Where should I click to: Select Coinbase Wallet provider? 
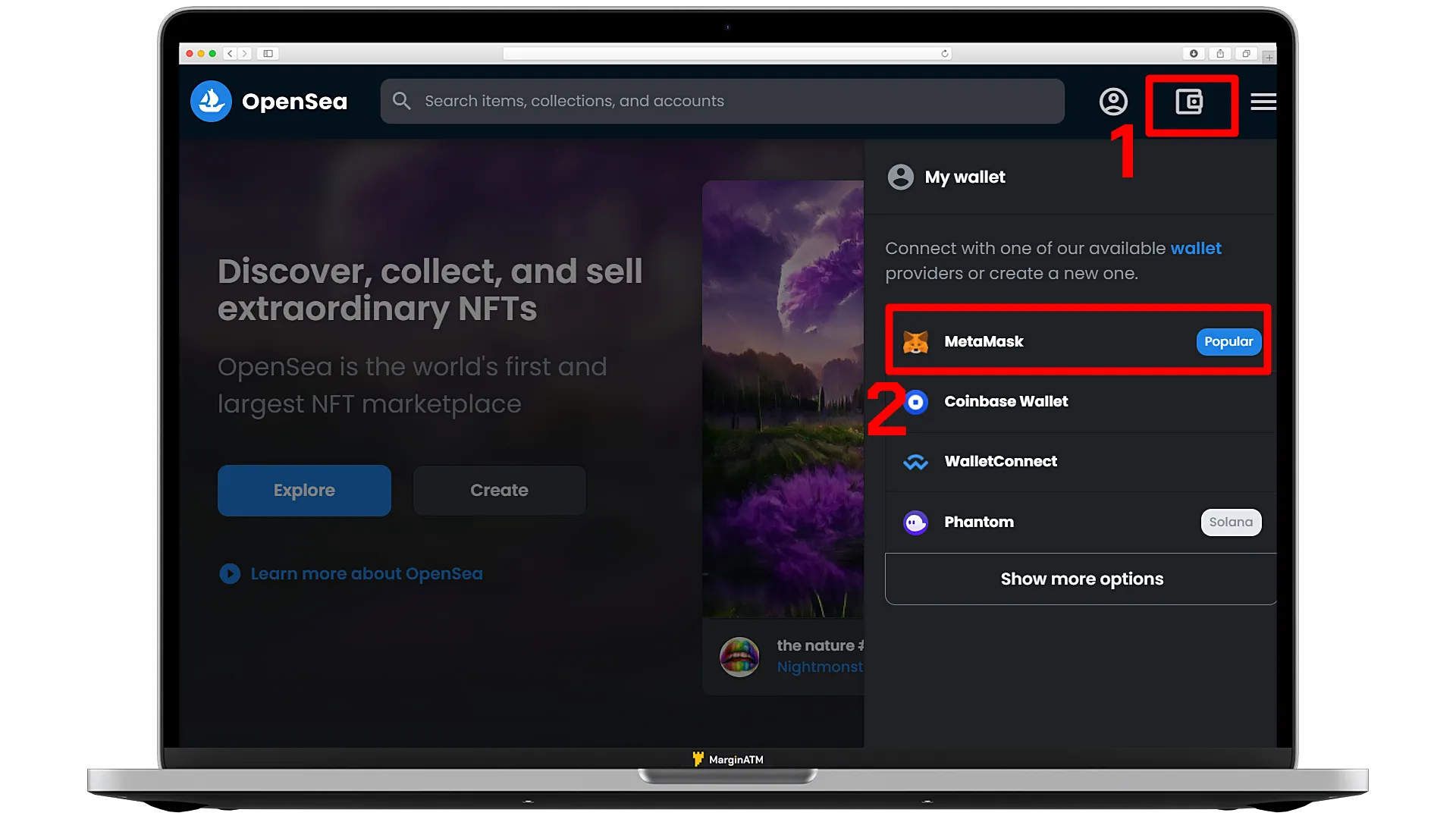click(1081, 402)
